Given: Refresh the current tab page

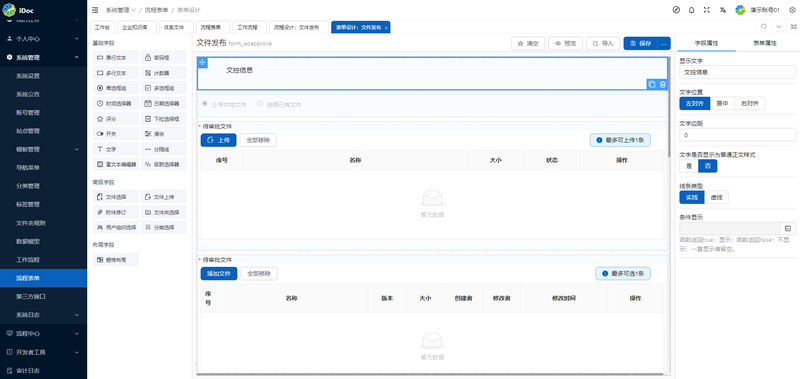Looking at the screenshot, I should pos(763,27).
